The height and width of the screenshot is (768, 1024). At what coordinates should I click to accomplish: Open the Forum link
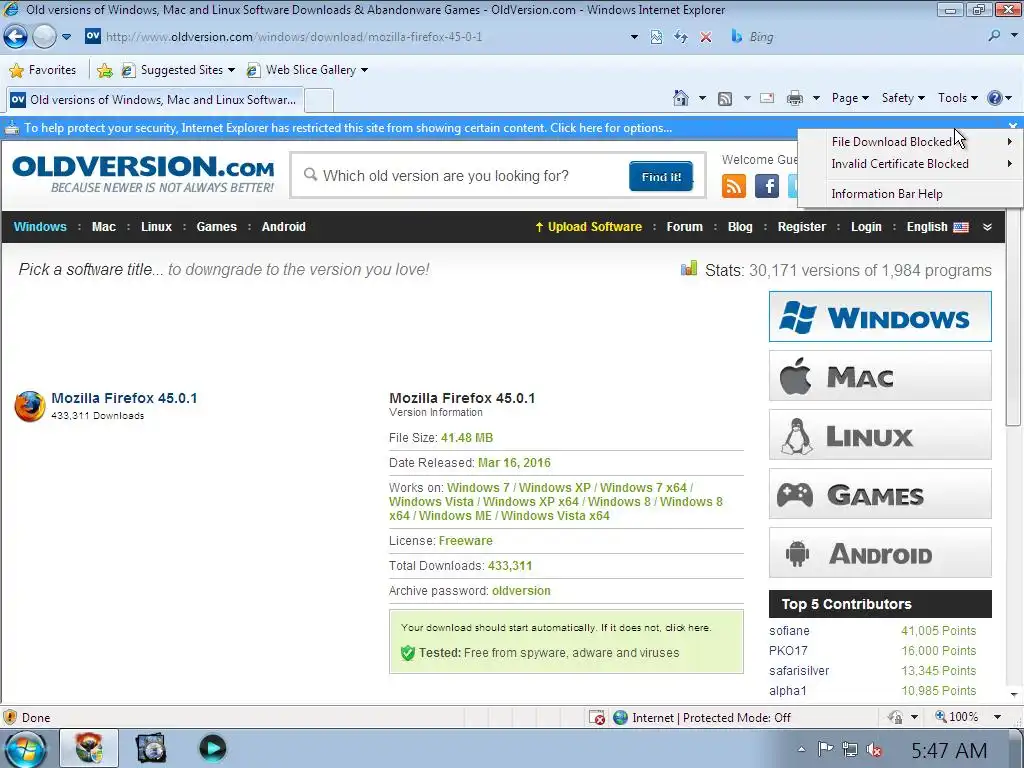pyautogui.click(x=684, y=227)
